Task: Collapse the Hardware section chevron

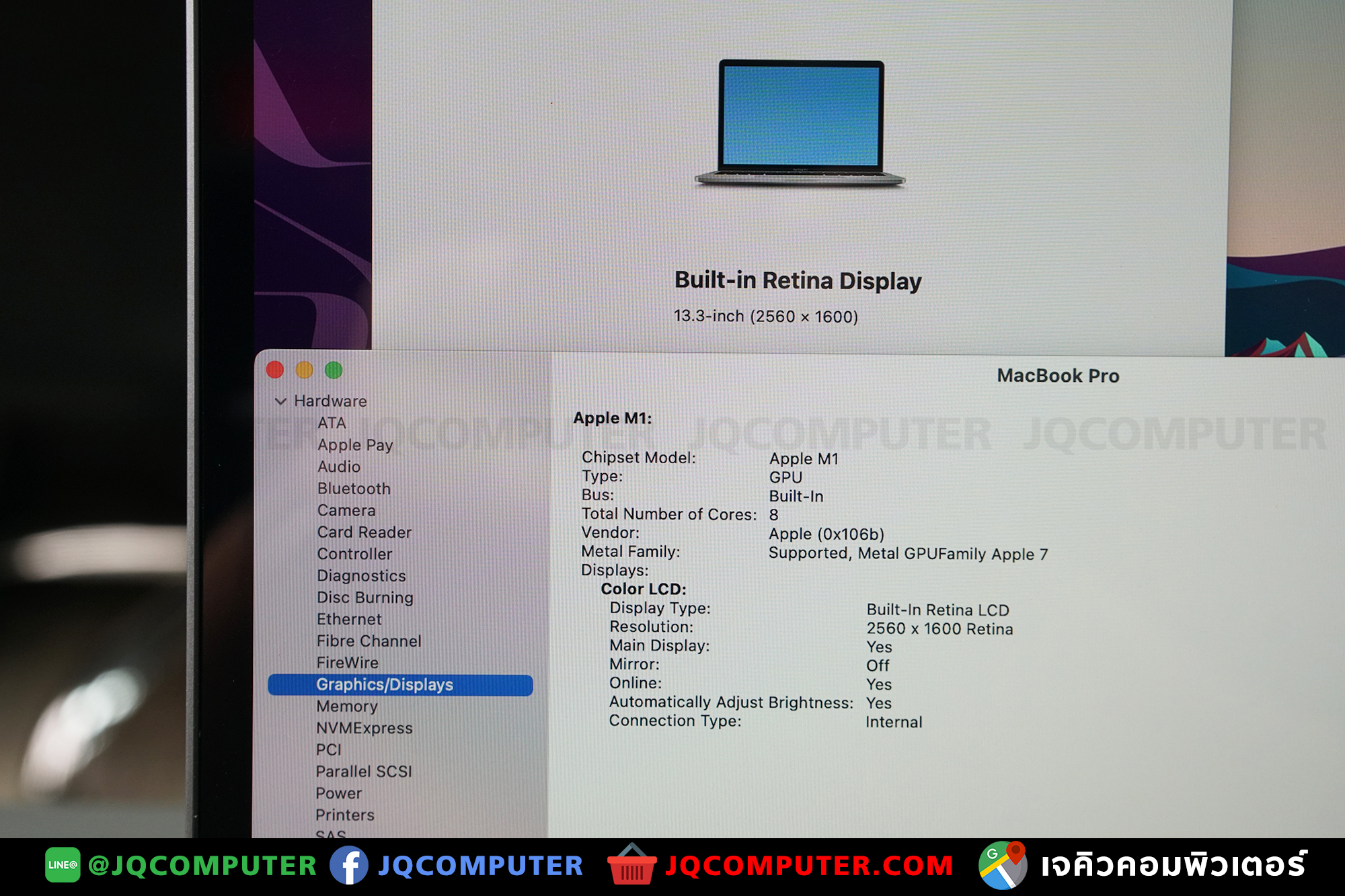Action: coord(280,401)
